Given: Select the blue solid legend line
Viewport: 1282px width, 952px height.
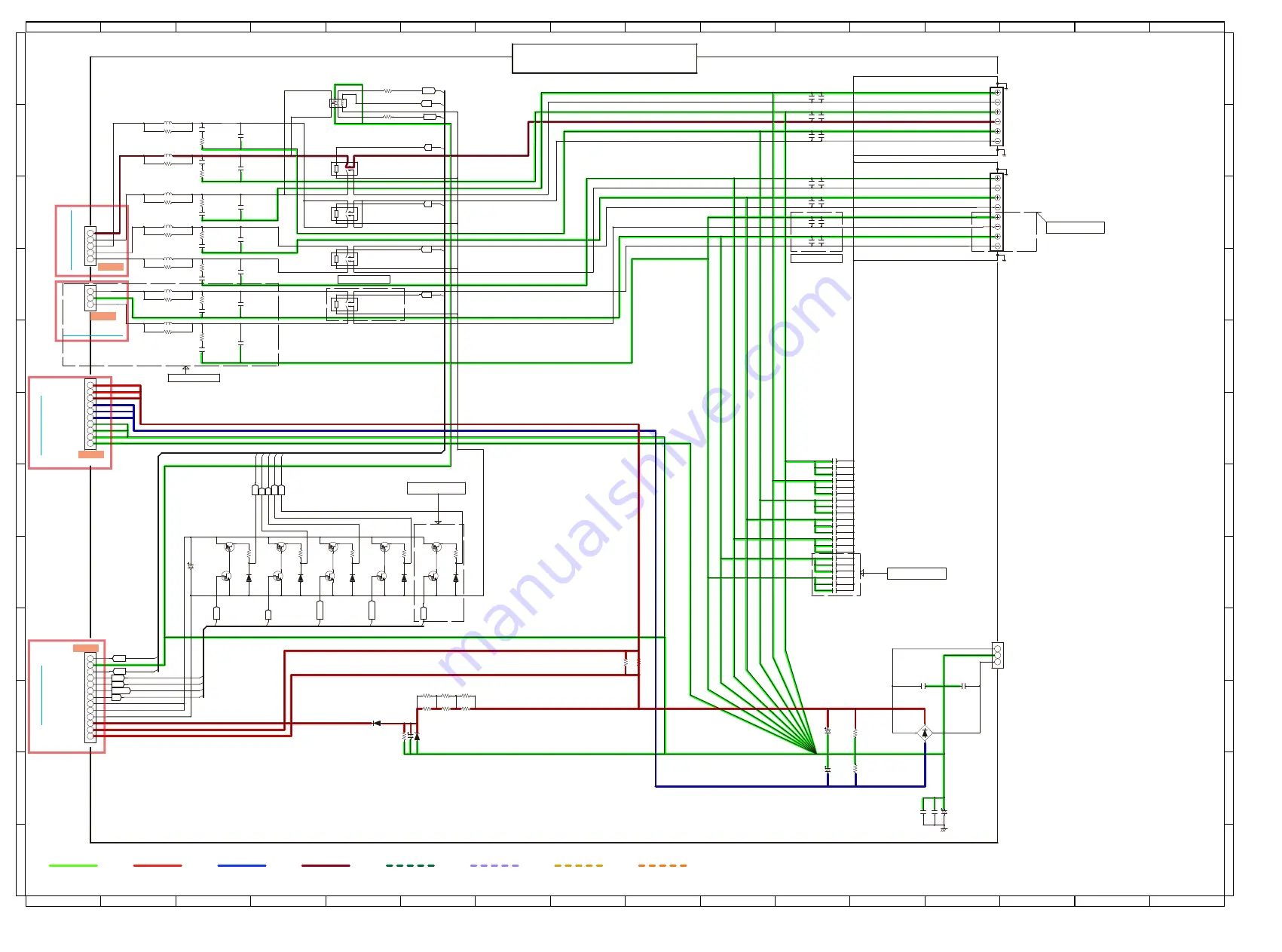Looking at the screenshot, I should (x=242, y=865).
